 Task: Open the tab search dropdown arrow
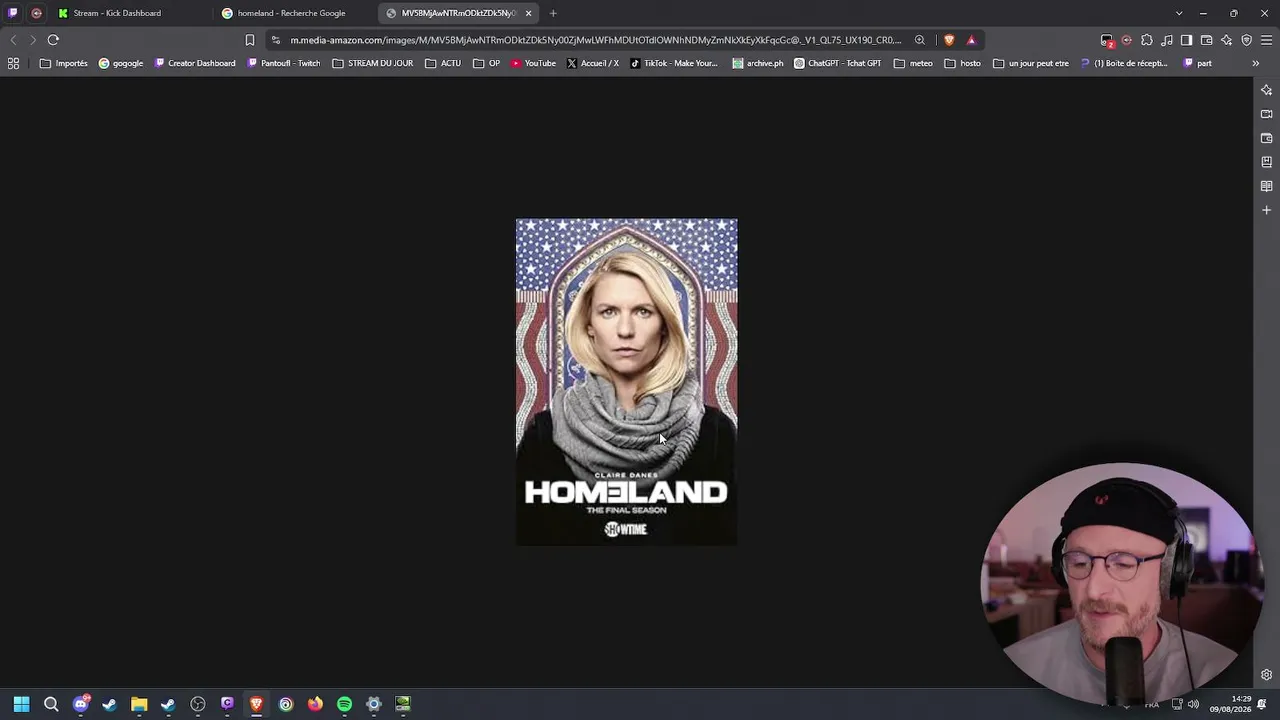pyautogui.click(x=1179, y=13)
